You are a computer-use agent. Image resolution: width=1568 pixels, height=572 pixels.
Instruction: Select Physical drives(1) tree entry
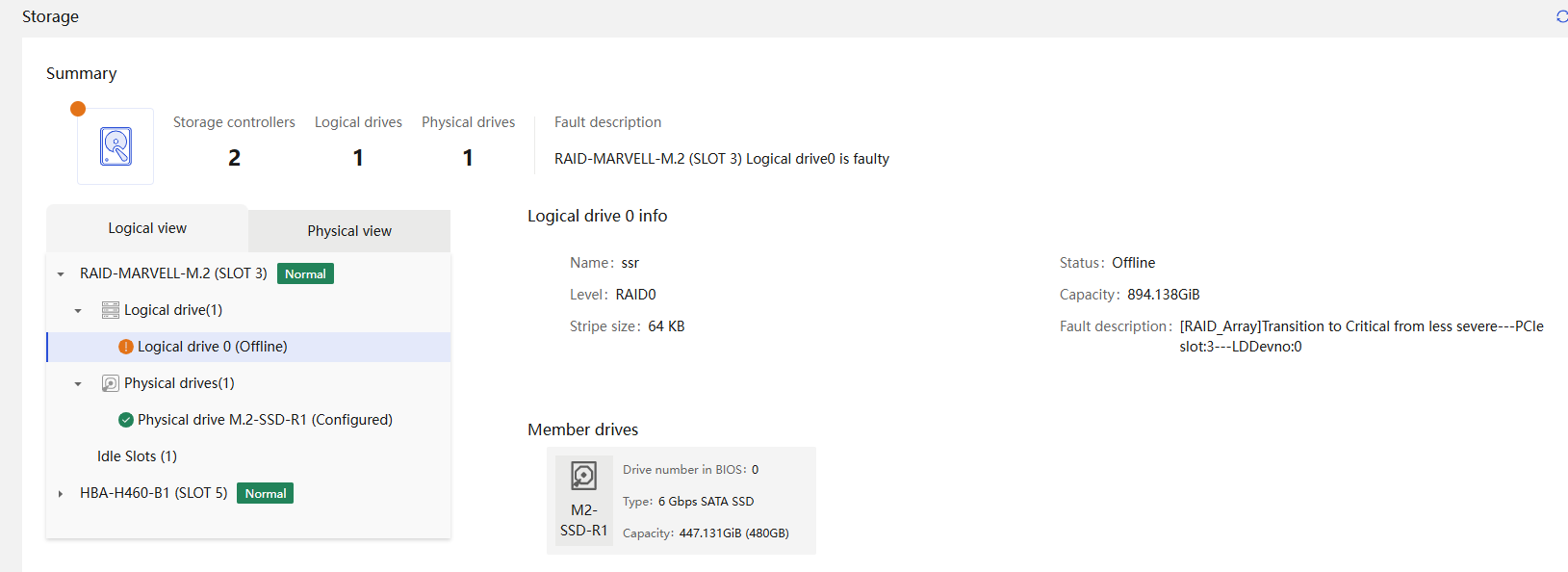pyautogui.click(x=179, y=383)
